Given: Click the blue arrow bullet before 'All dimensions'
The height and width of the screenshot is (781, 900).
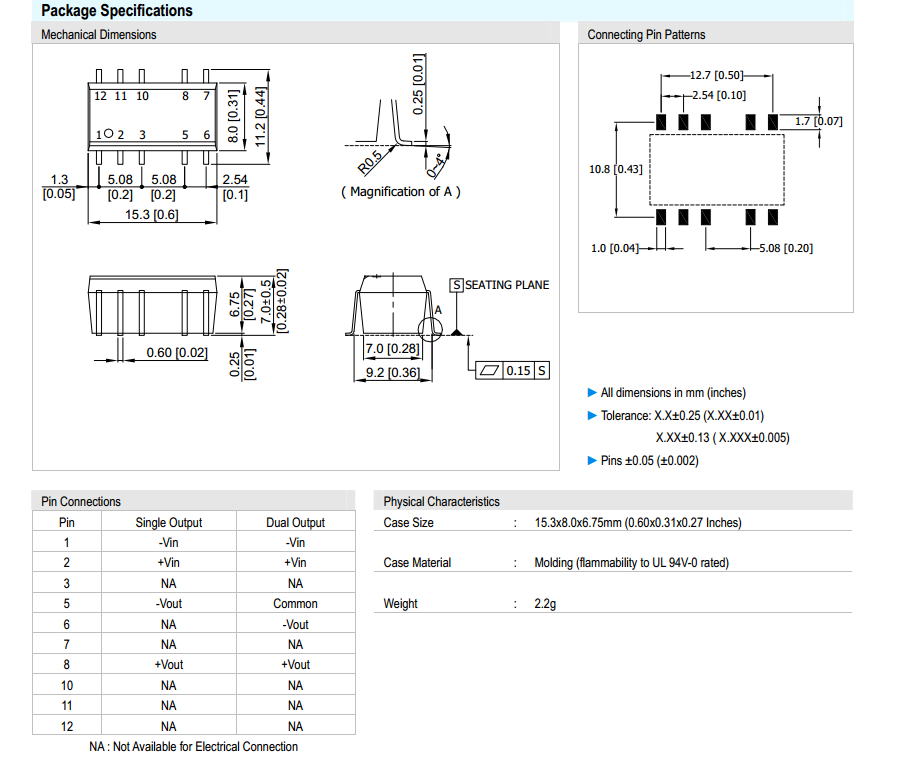Looking at the screenshot, I should 592,393.
